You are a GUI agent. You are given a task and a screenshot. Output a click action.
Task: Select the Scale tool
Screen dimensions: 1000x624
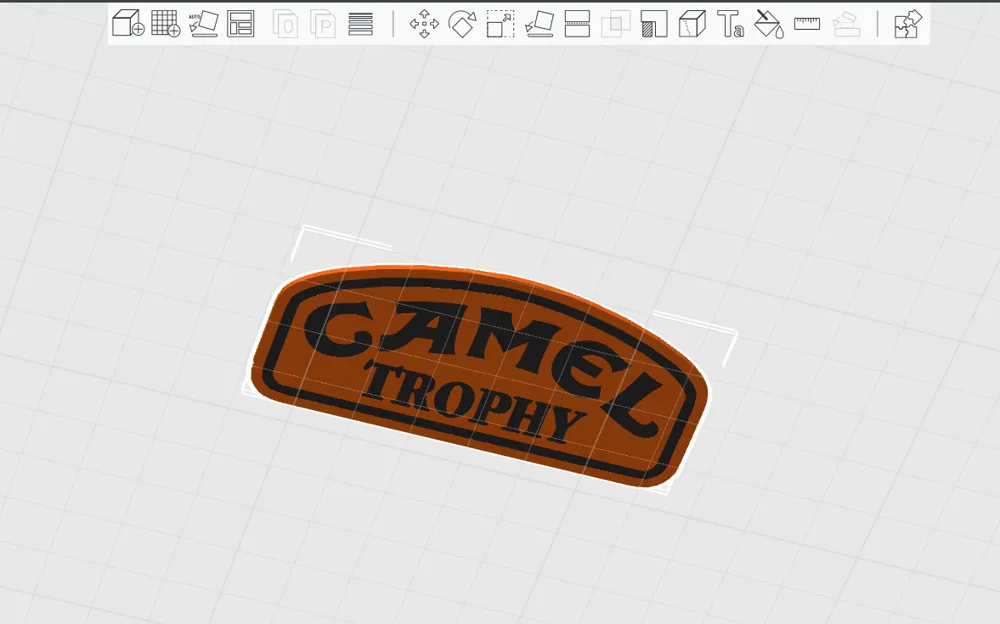pos(501,24)
